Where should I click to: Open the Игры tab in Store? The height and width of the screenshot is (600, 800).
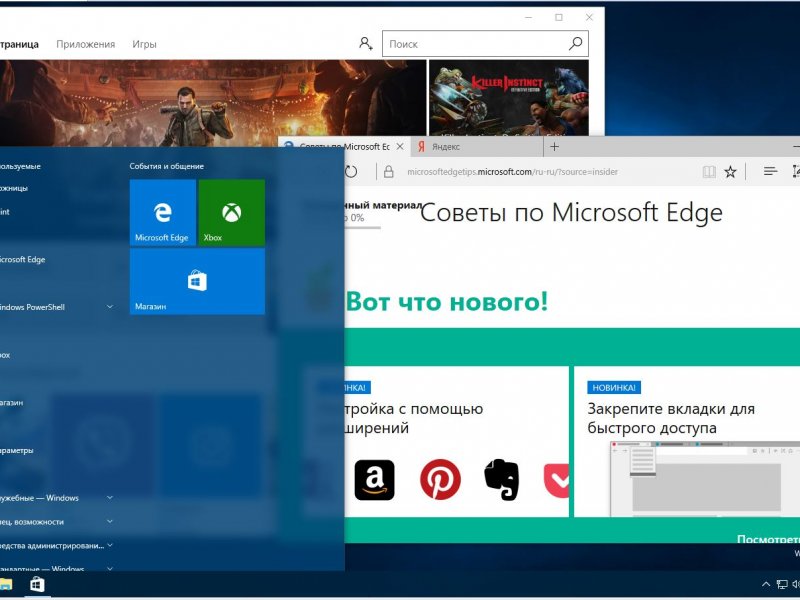click(144, 44)
